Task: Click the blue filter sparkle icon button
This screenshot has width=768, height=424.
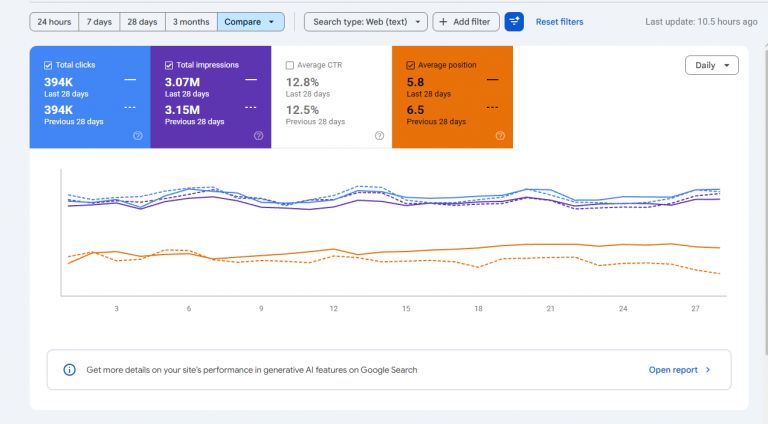Action: (514, 22)
